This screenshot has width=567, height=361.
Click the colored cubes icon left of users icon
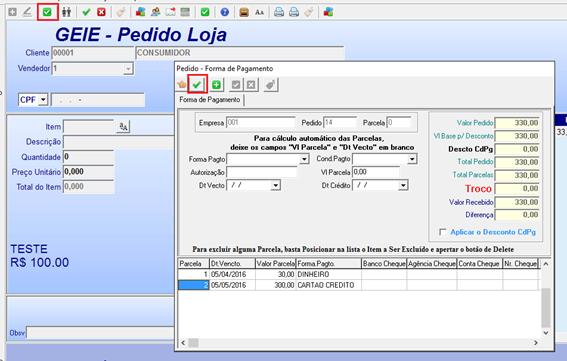point(140,12)
